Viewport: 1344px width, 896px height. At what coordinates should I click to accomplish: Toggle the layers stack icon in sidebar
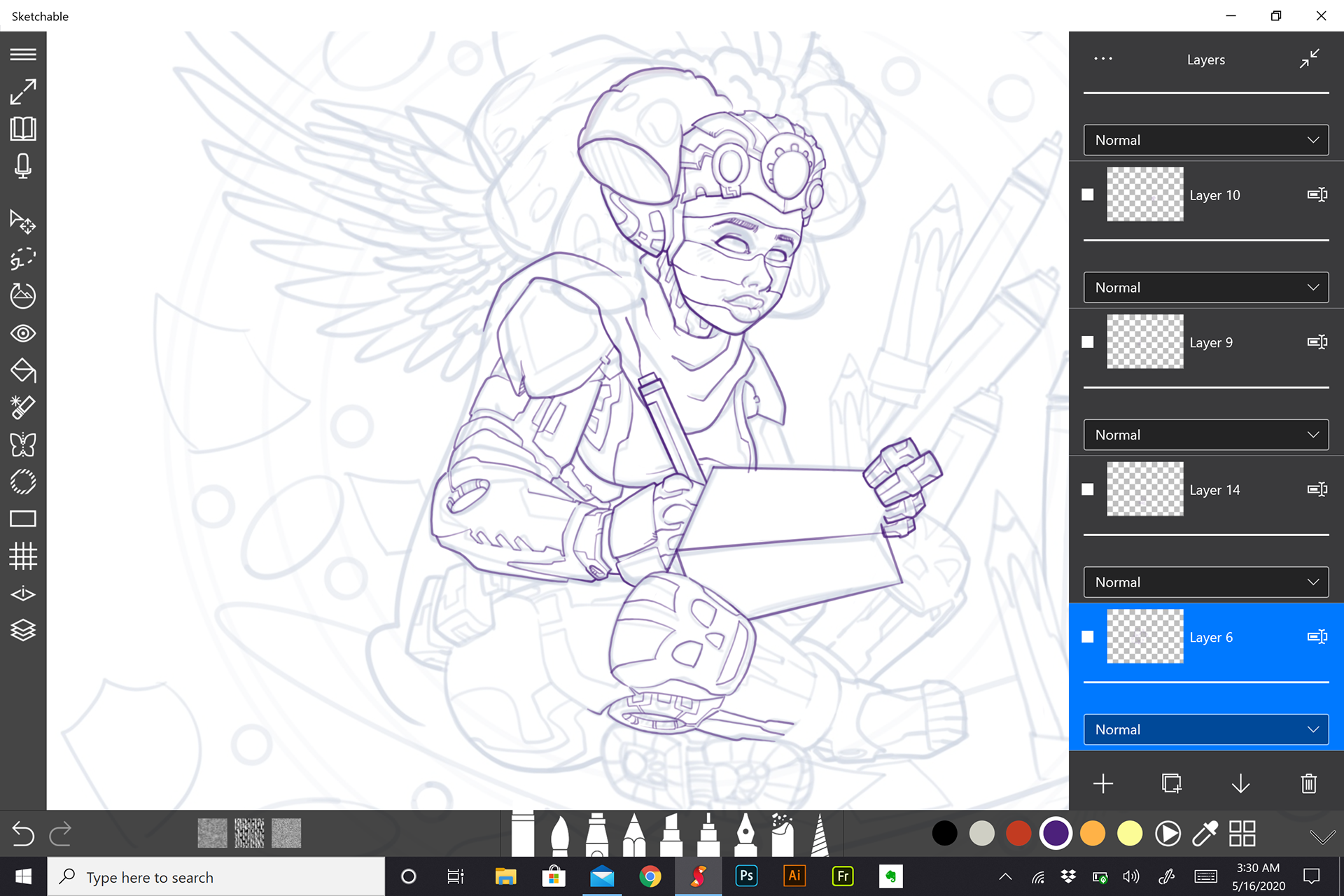23,631
